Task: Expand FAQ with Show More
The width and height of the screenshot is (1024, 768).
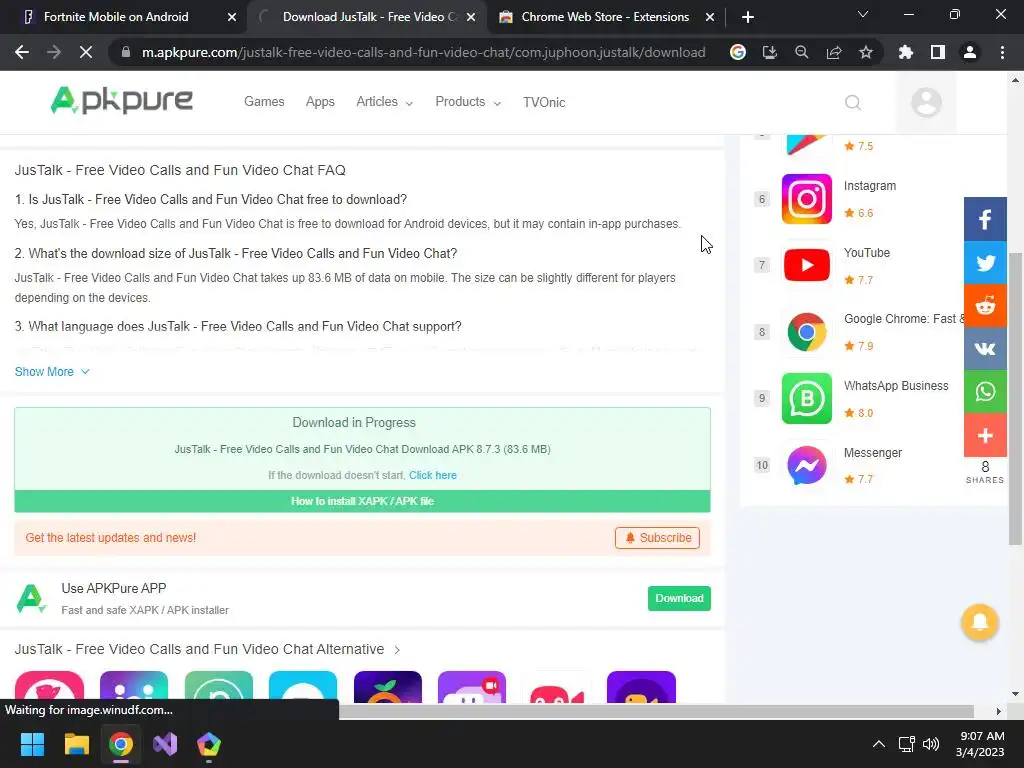Action: [x=52, y=372]
